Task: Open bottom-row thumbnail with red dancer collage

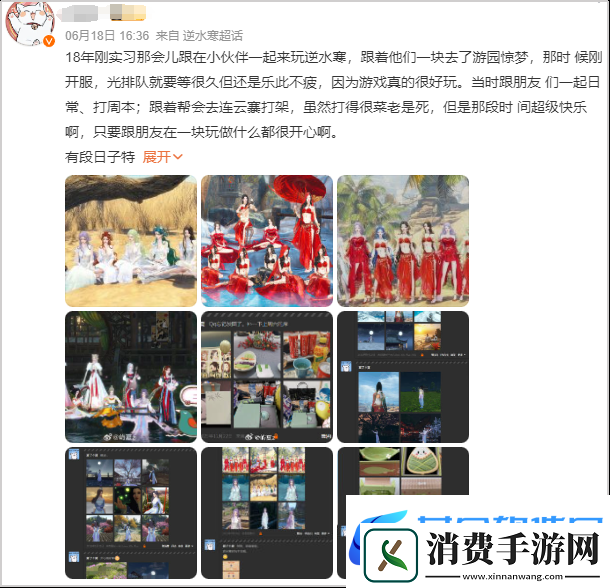Action: coord(267,513)
